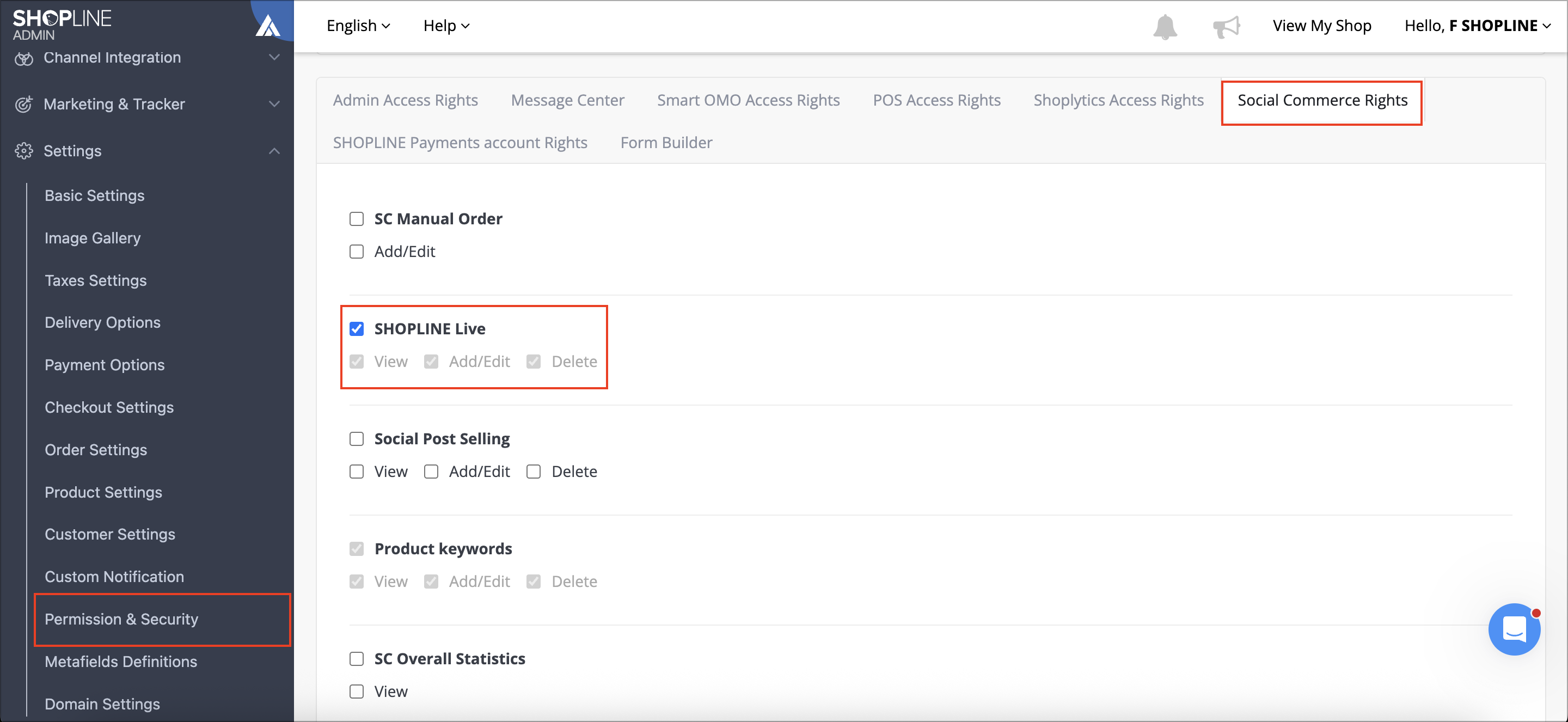Expand the Help dropdown menu

(x=446, y=26)
